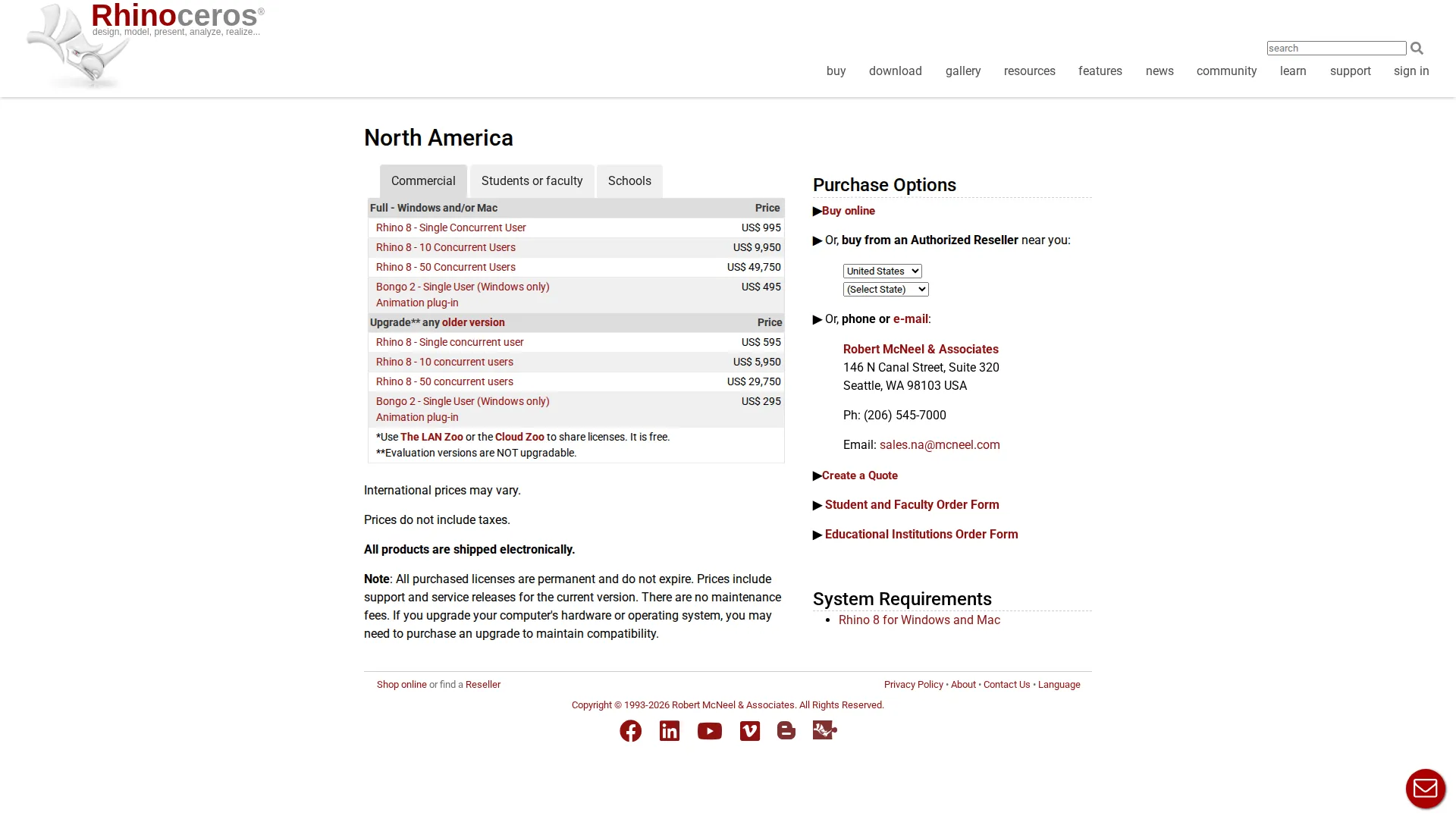The width and height of the screenshot is (1456, 819).
Task: Click sign in link
Action: 1411,71
